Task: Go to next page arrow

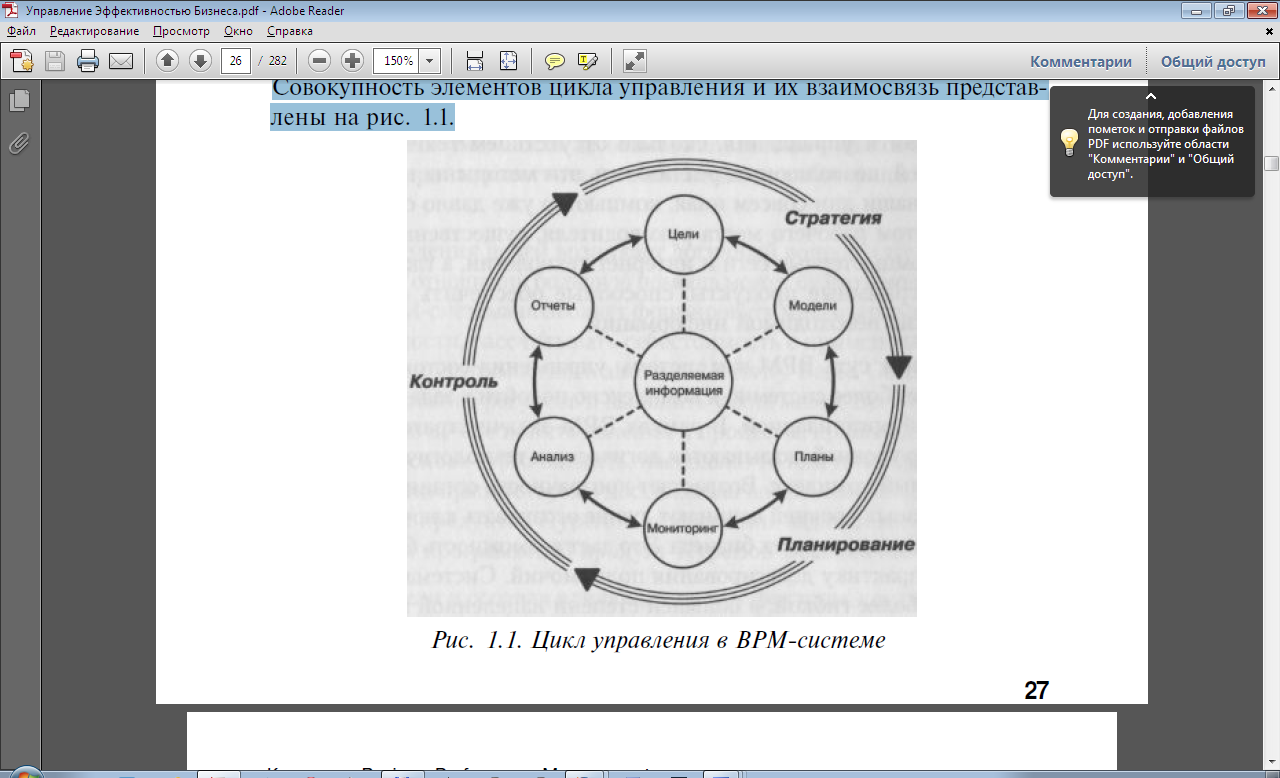Action: 200,61
